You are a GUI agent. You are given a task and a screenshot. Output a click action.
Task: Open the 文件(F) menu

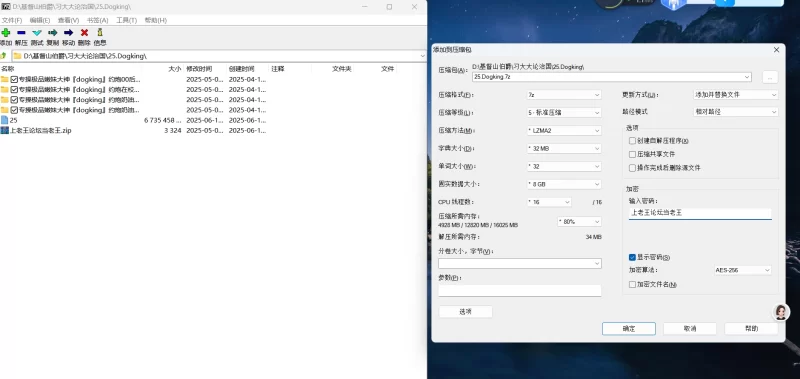11,20
